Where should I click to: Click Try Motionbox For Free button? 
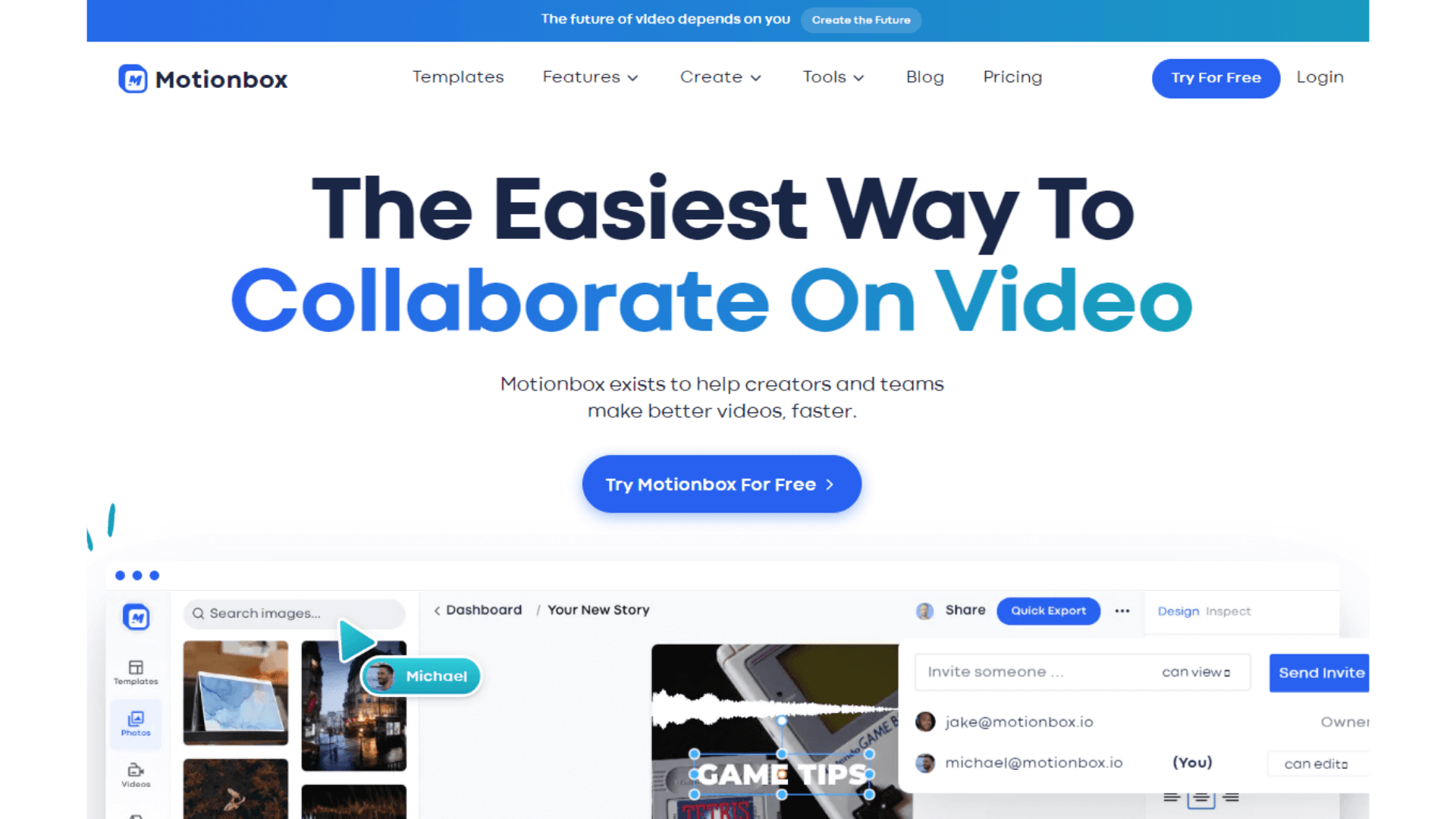point(722,485)
